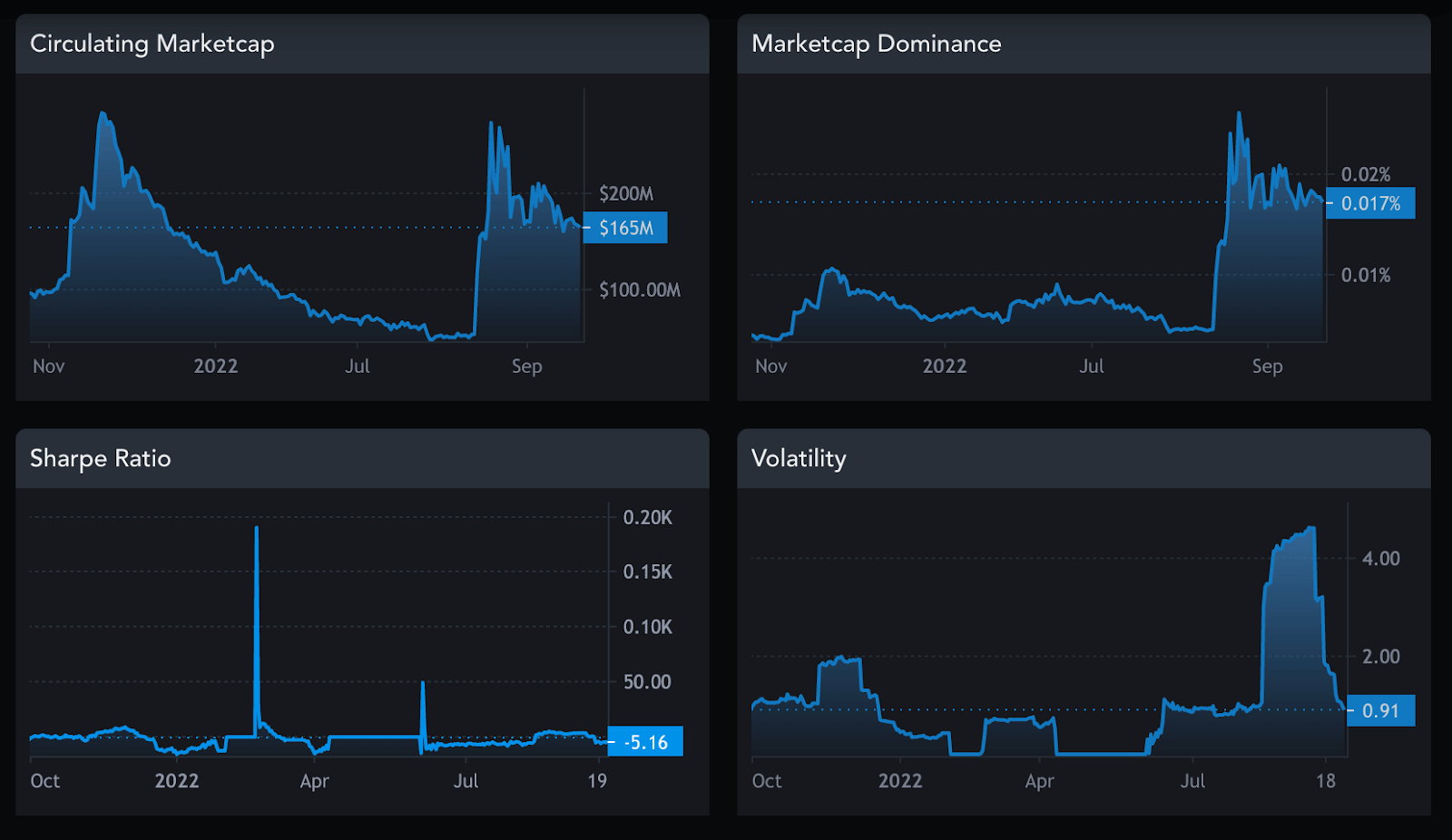Viewport: 1452px width, 840px height.
Task: Click the 0.20K label on Sharpe axis
Action: pyautogui.click(x=647, y=518)
